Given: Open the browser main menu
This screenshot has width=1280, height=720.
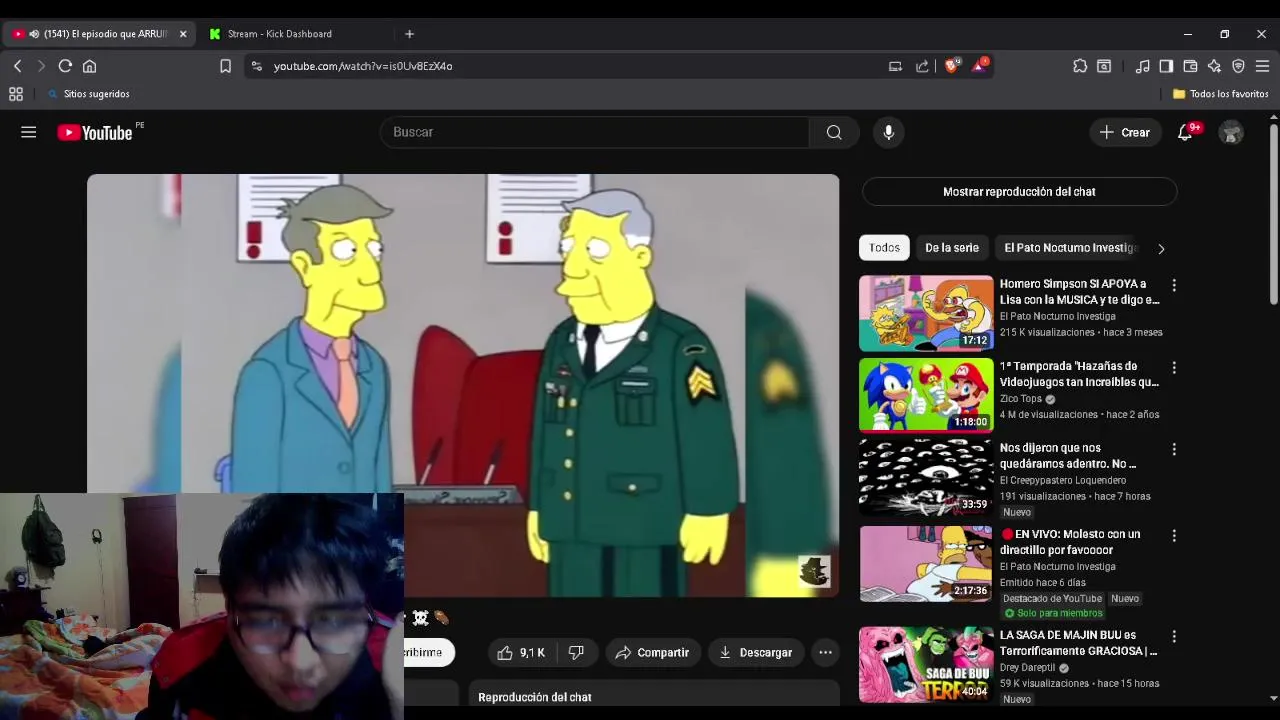Looking at the screenshot, I should pos(1262,66).
